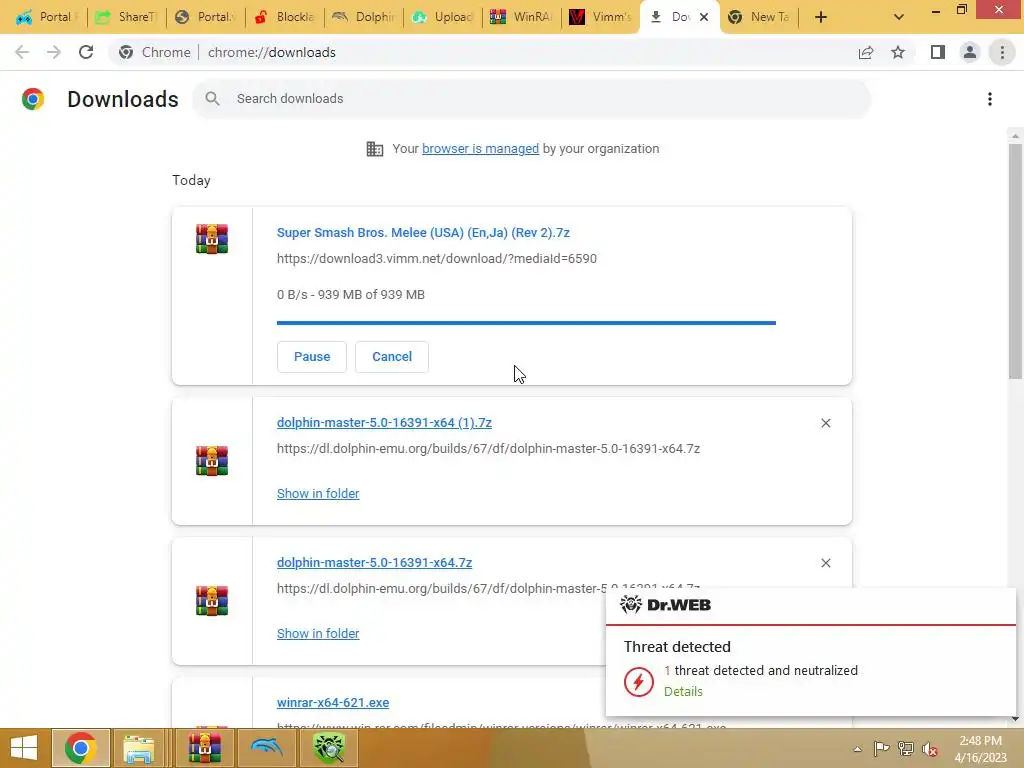Click the browser forward arrow
The width and height of the screenshot is (1024, 768).
(x=54, y=52)
